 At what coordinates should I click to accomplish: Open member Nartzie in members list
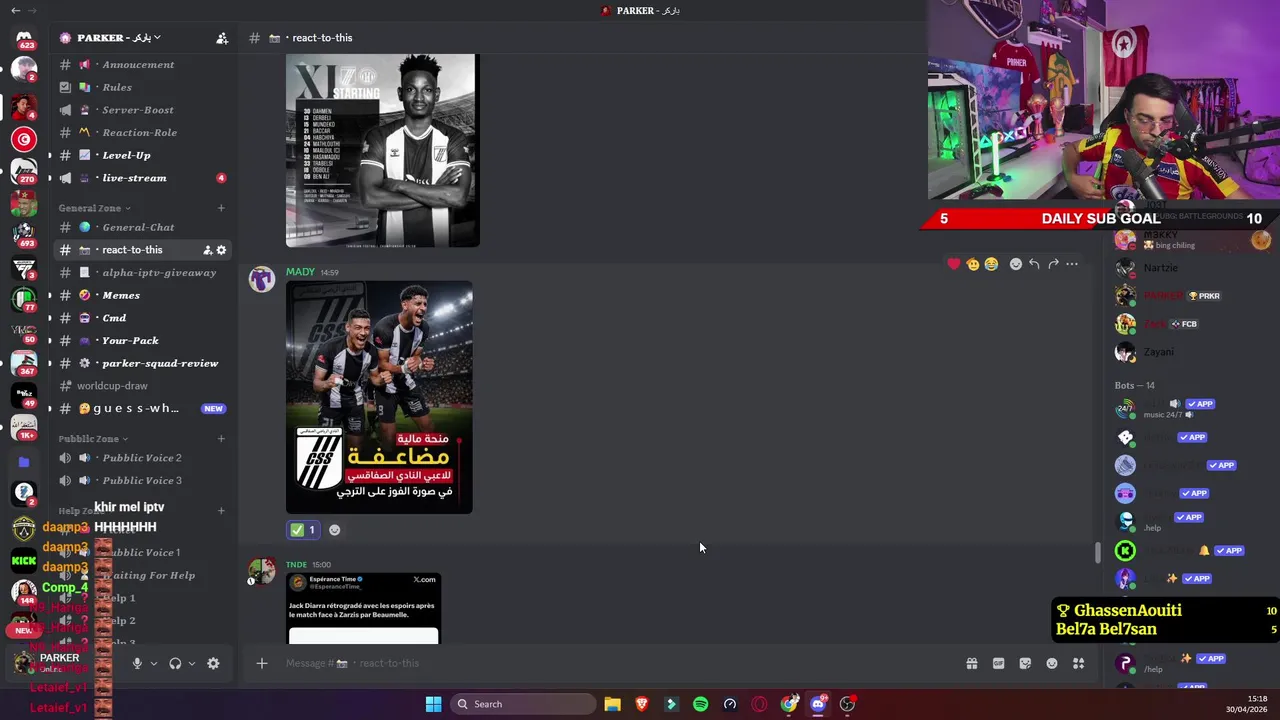coord(1160,268)
